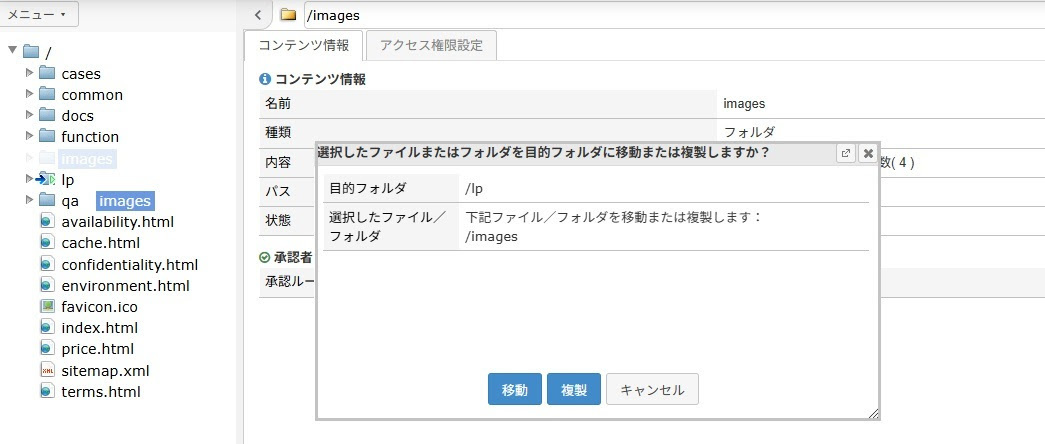The width and height of the screenshot is (1045, 444).
Task: Click the sitemap.xml file icon
Action: (x=47, y=370)
